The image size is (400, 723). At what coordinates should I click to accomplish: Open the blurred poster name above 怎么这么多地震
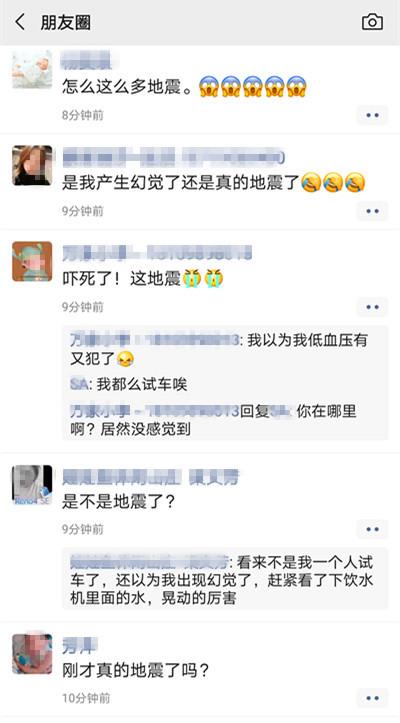click(x=90, y=60)
